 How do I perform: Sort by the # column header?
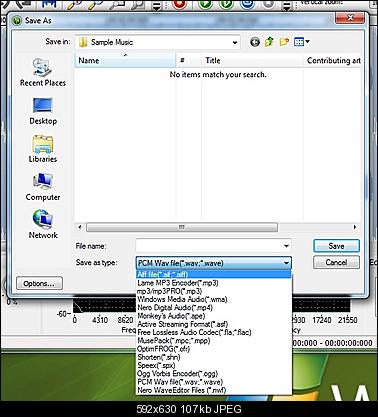(x=189, y=60)
